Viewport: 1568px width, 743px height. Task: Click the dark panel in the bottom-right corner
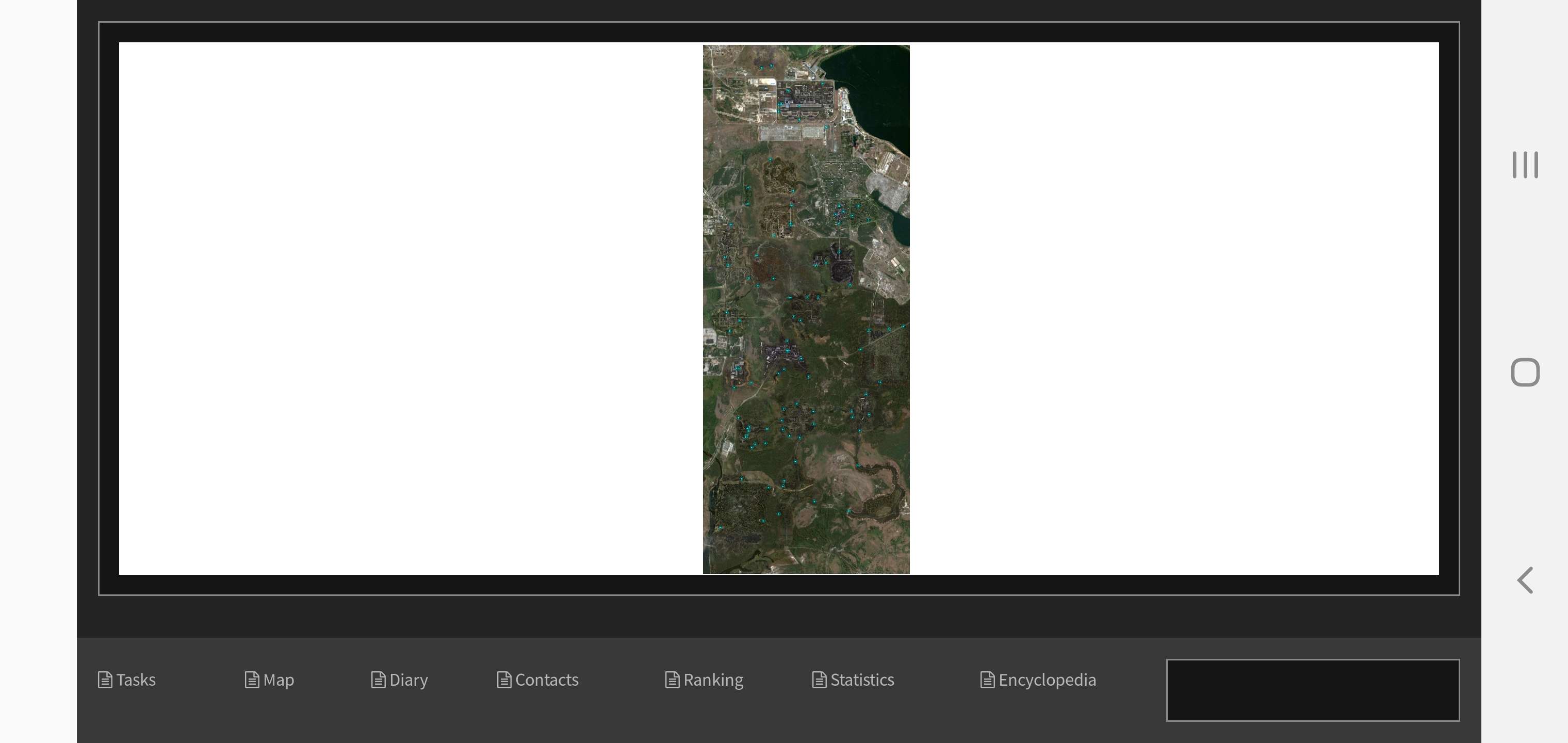pyautogui.click(x=1313, y=690)
